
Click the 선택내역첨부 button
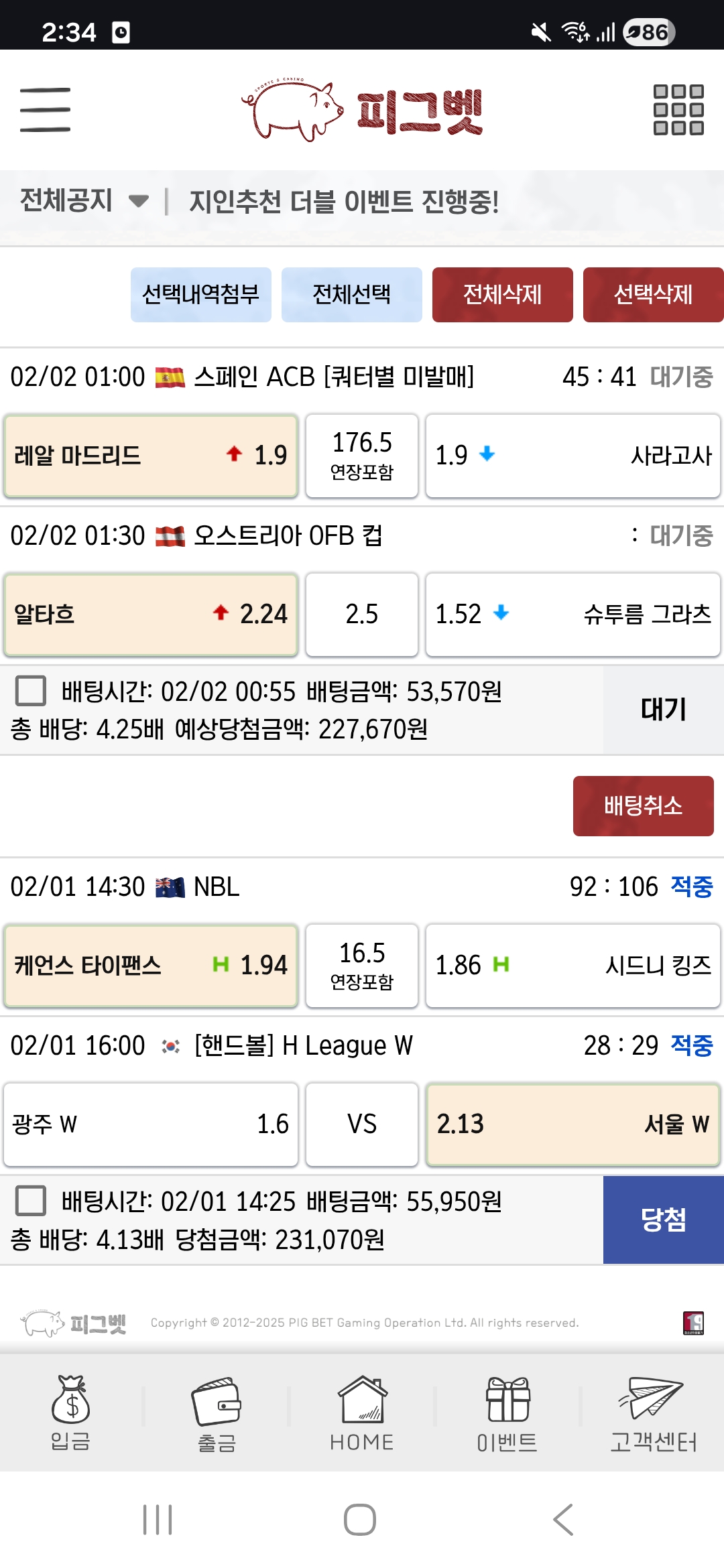(x=201, y=295)
